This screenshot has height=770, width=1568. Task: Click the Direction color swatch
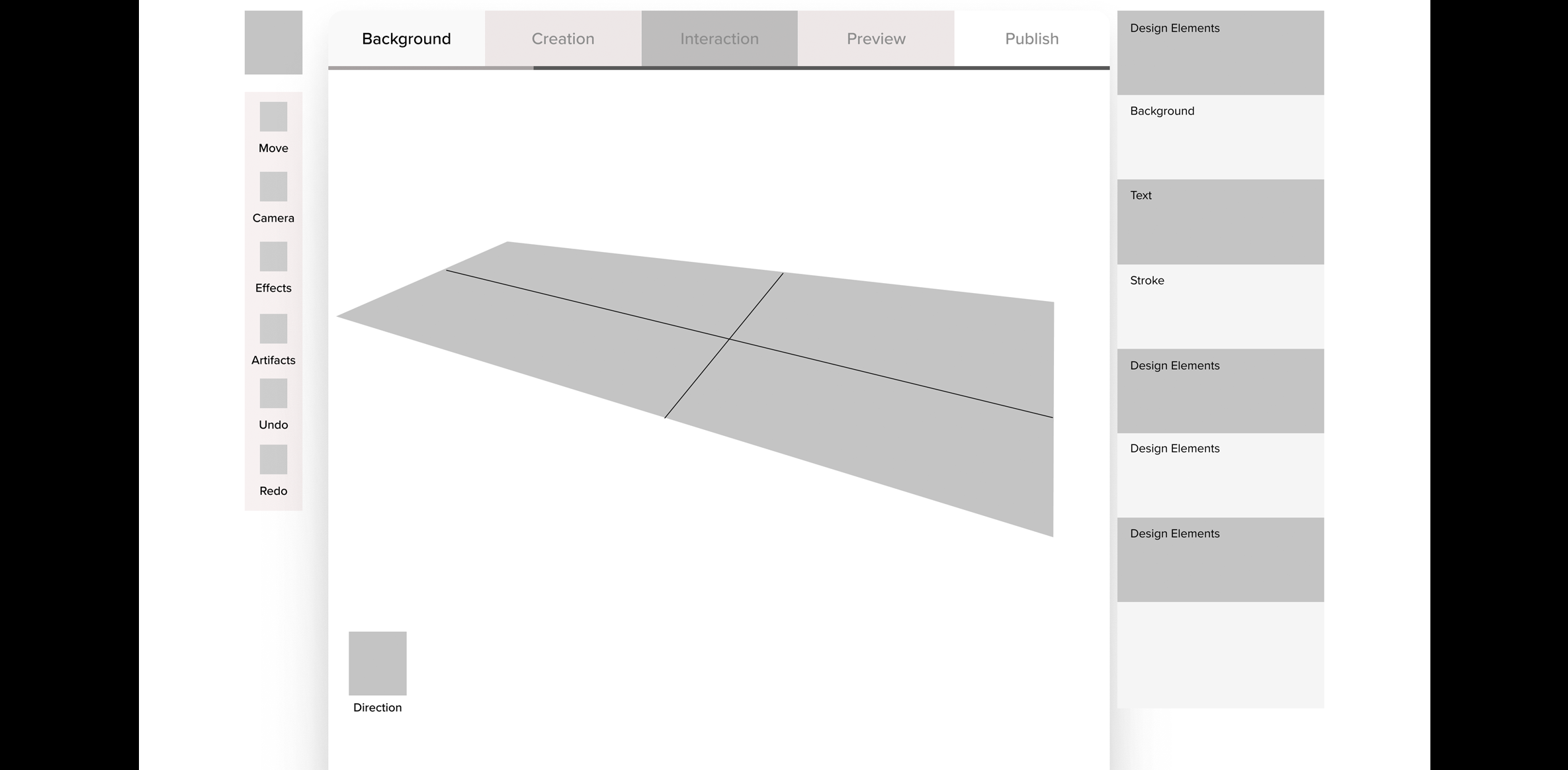(378, 663)
